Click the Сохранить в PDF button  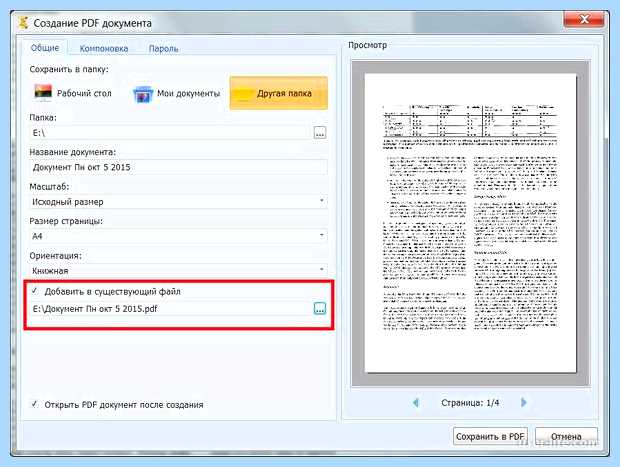[x=490, y=437]
